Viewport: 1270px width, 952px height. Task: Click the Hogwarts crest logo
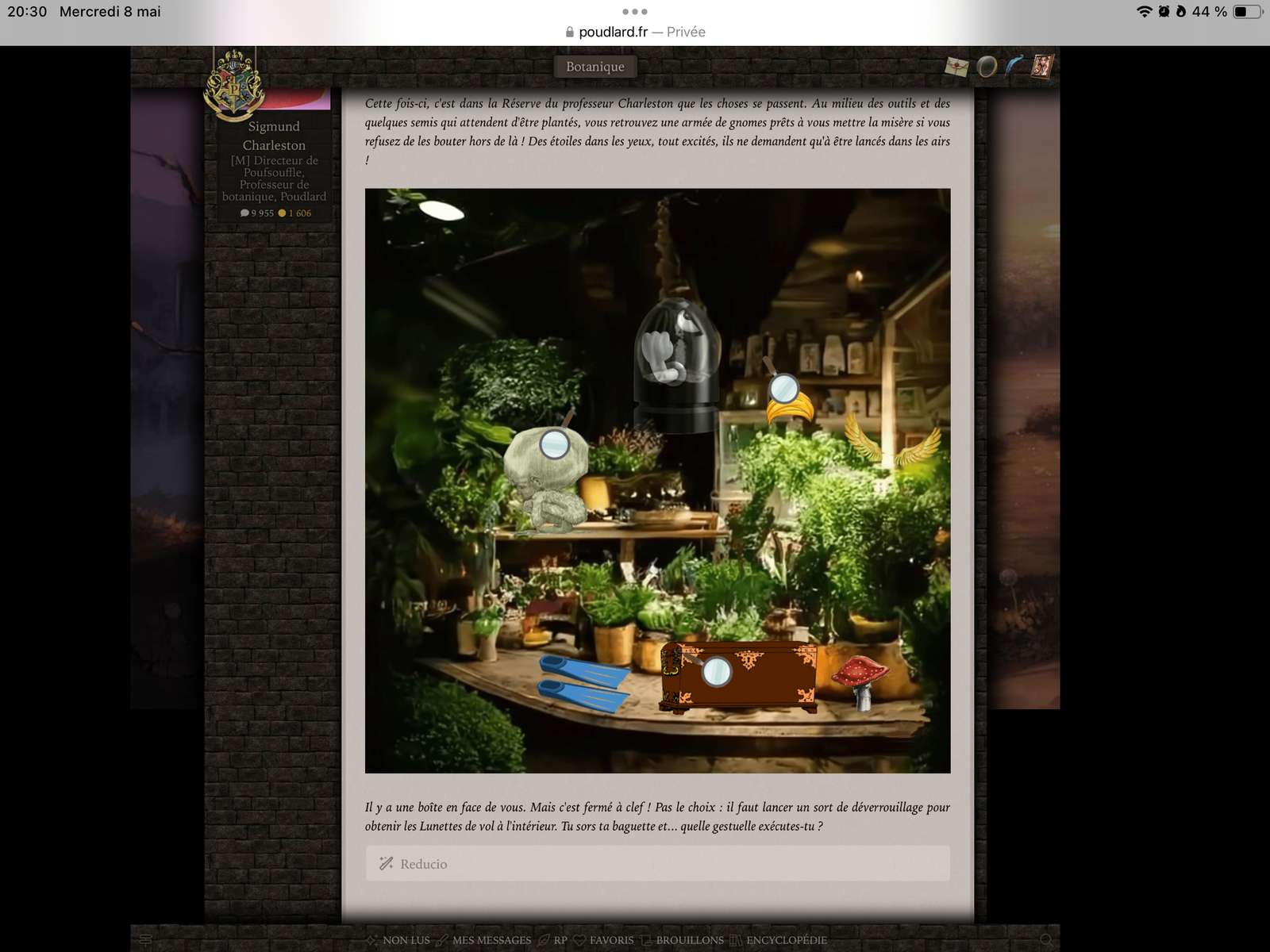click(x=233, y=86)
